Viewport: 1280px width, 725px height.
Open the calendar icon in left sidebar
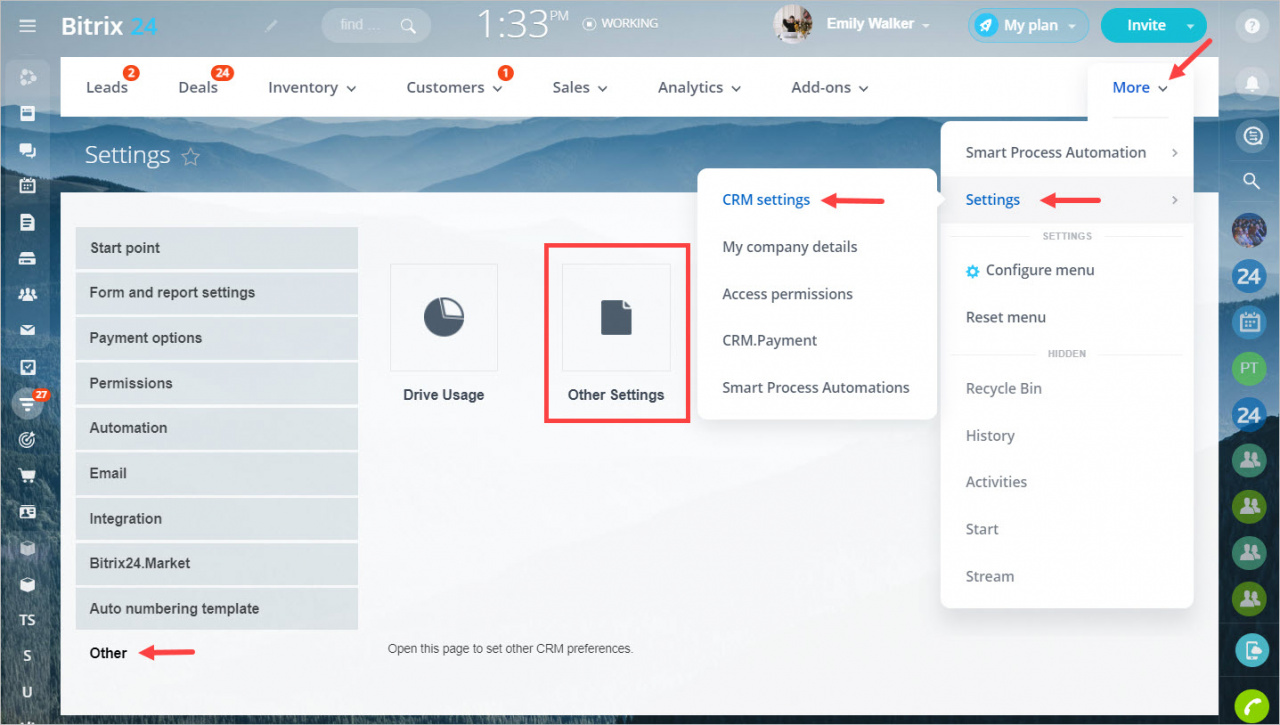click(27, 185)
